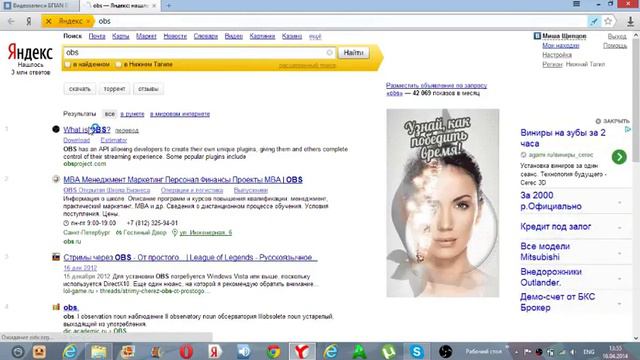Open File Explorer folder in taskbar
Screen dimensions: 640x360
coord(99,351)
